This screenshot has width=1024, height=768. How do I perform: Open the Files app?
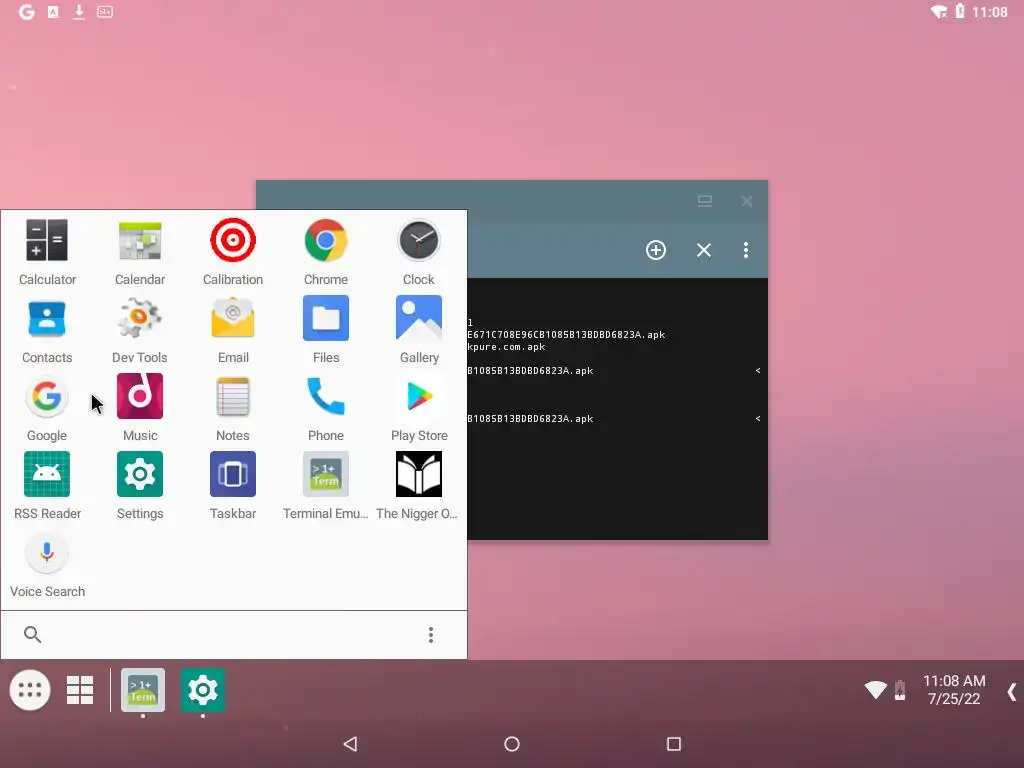coord(325,330)
